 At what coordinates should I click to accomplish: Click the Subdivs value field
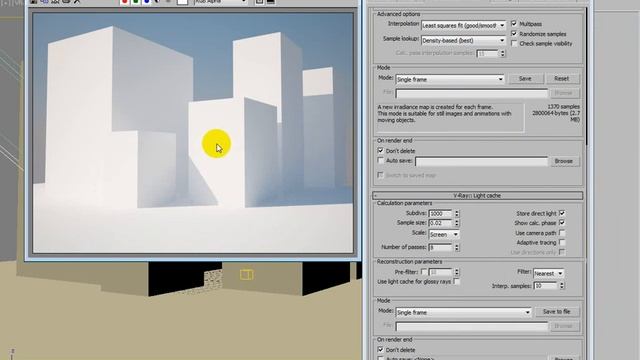440,213
